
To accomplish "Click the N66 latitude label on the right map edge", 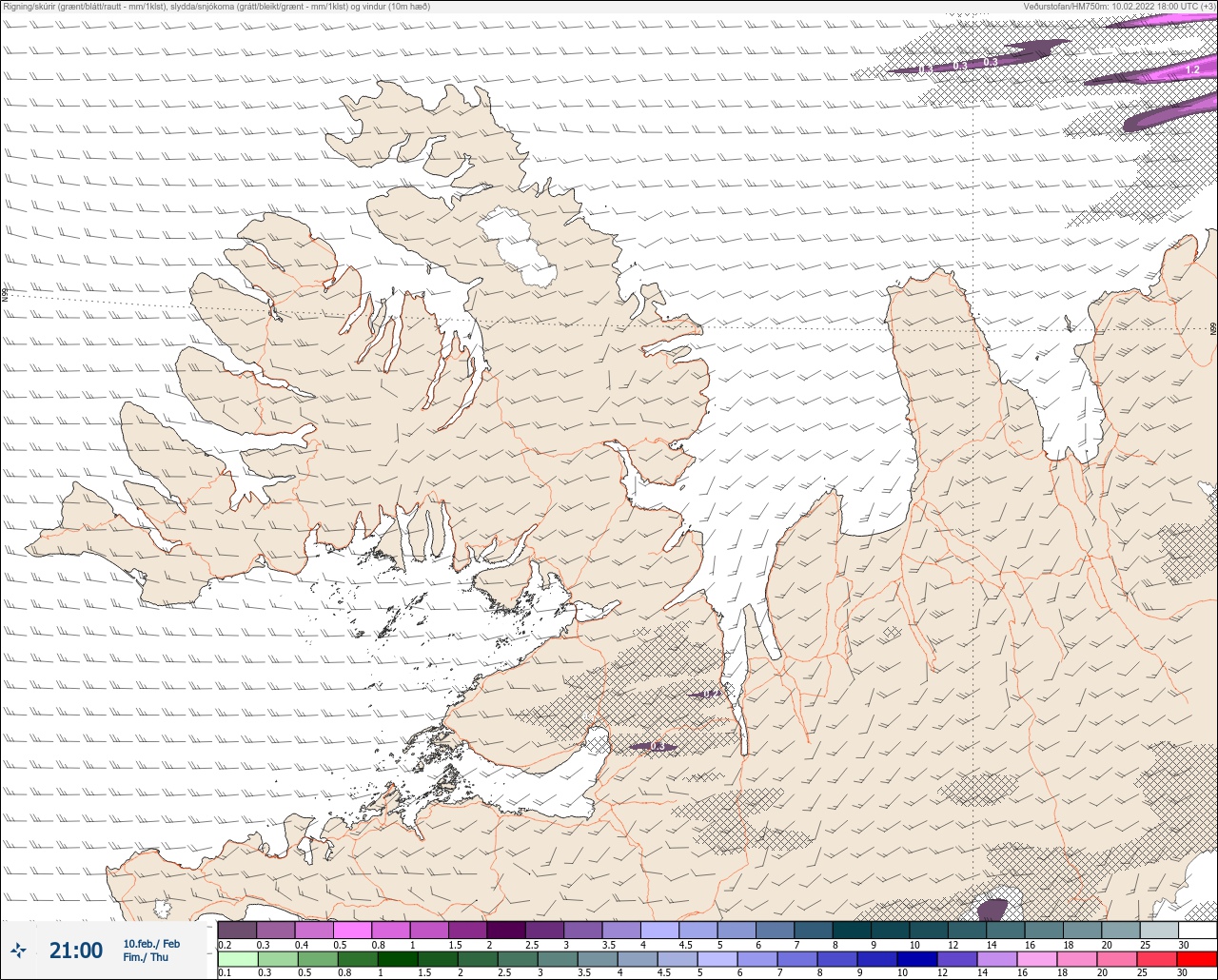I will point(1213,329).
